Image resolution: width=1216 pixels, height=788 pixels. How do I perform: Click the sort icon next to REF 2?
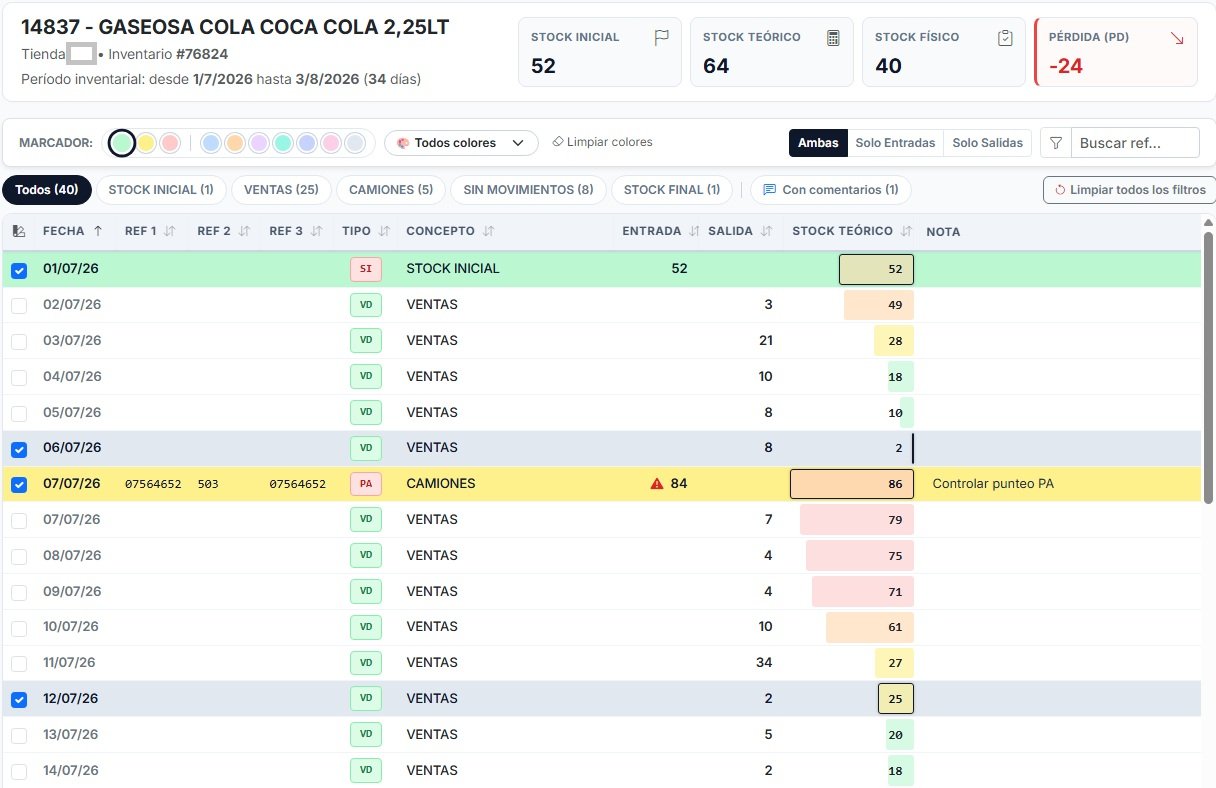point(242,231)
